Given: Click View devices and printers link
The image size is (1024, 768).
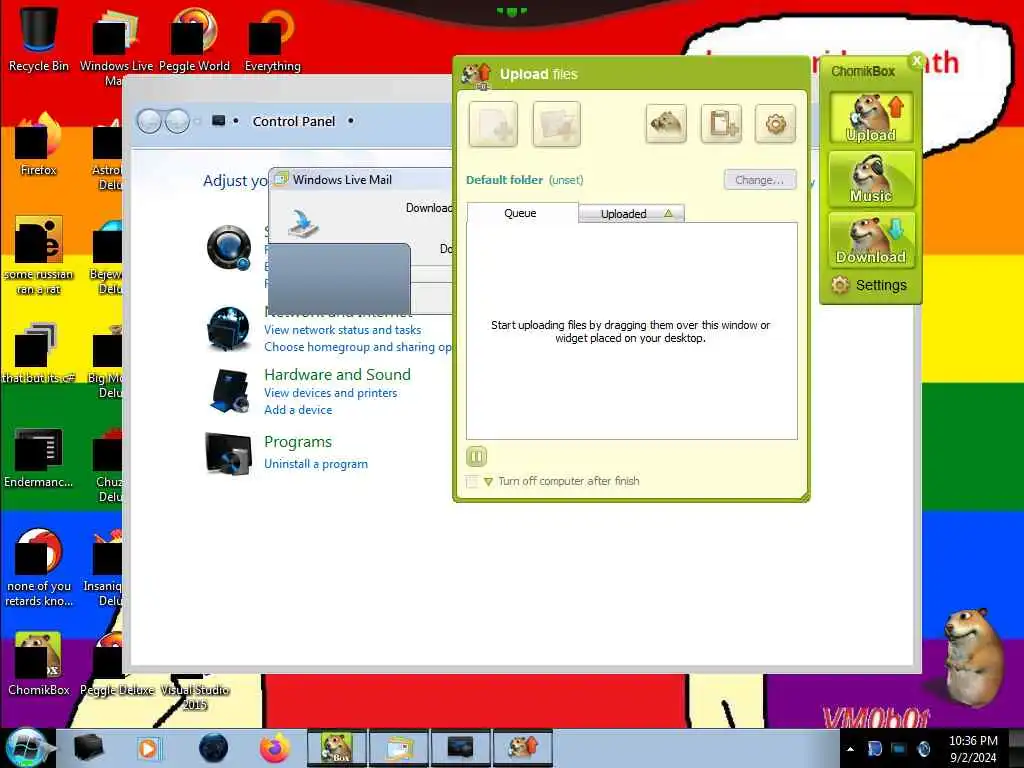Looking at the screenshot, I should (330, 392).
